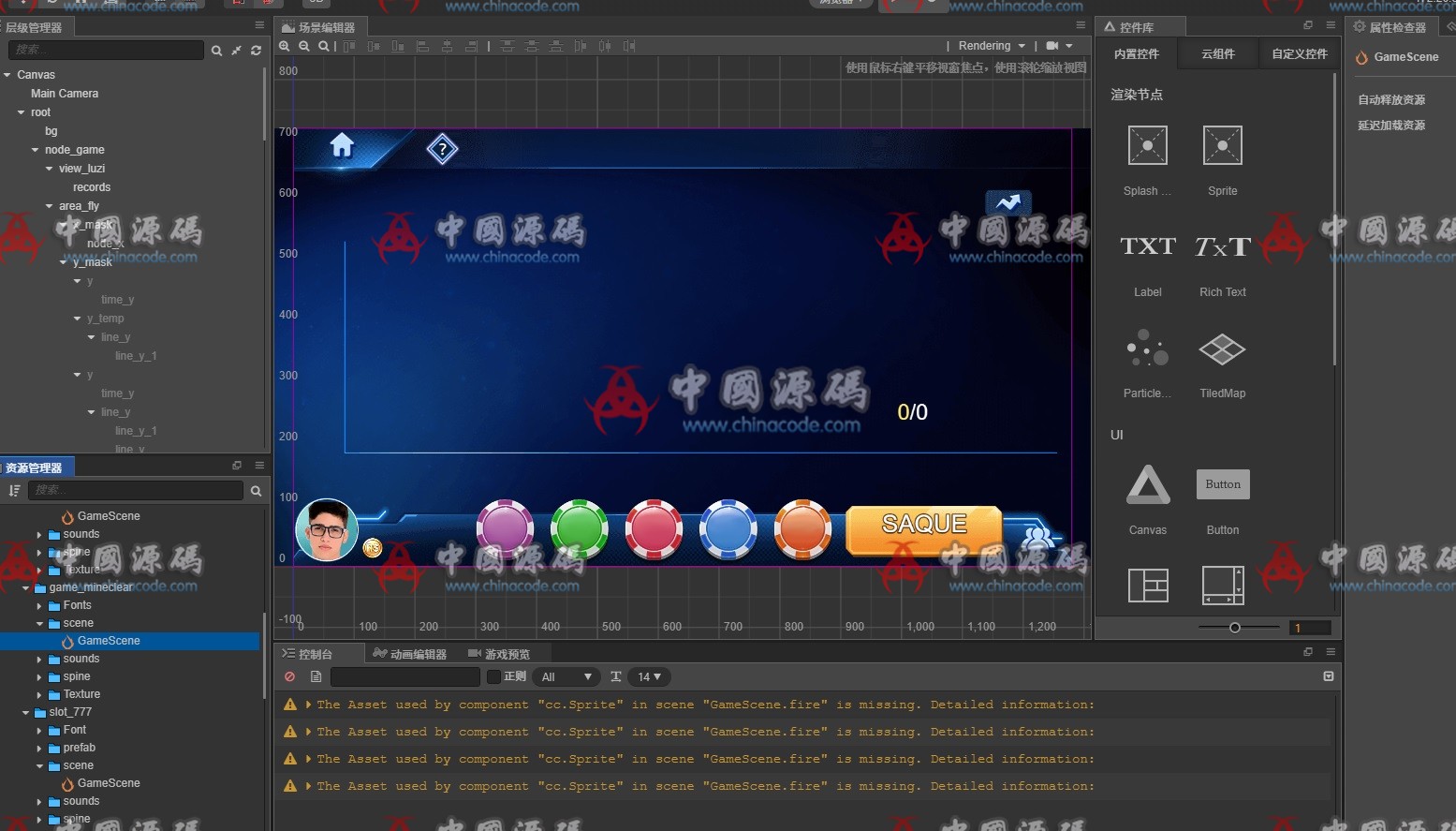Screen dimensions: 1456x831
Task: Collapse all nodes using hierarchy collapse icon
Action: point(237,51)
